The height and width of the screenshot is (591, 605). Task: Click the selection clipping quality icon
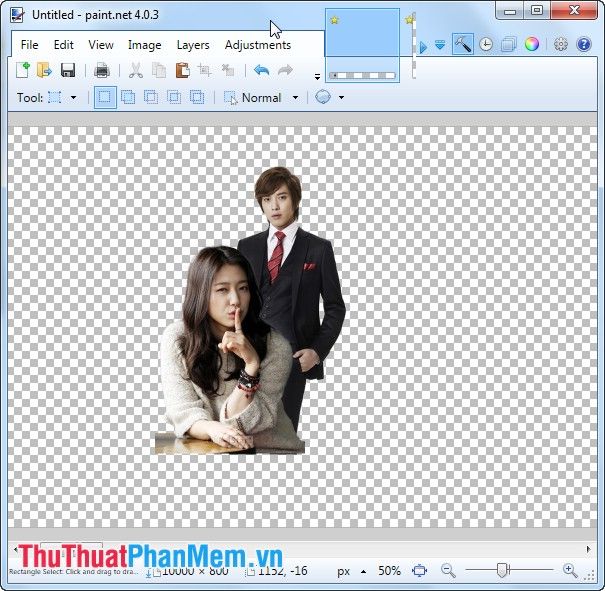point(323,97)
